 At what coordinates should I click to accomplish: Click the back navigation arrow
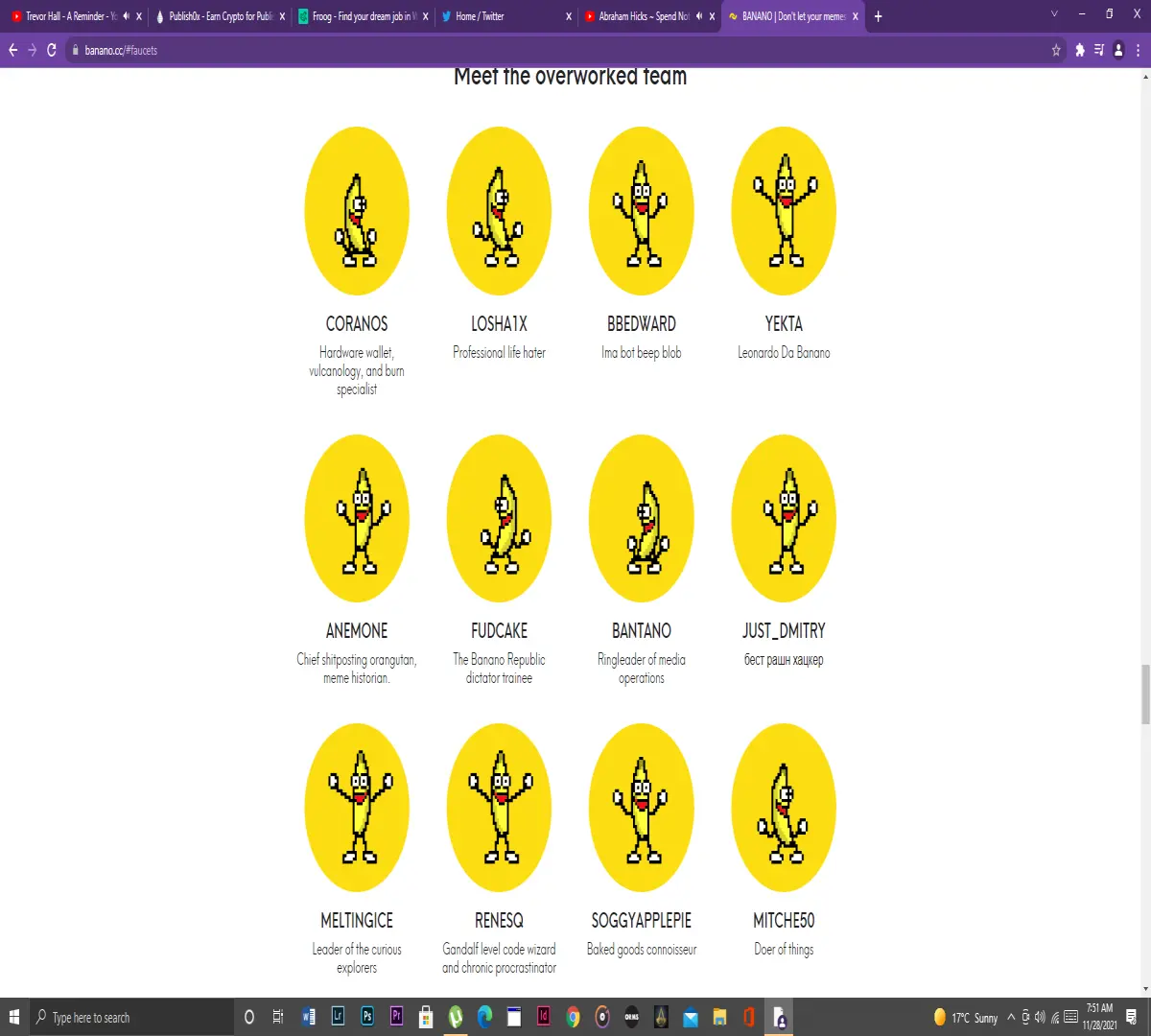(x=13, y=50)
